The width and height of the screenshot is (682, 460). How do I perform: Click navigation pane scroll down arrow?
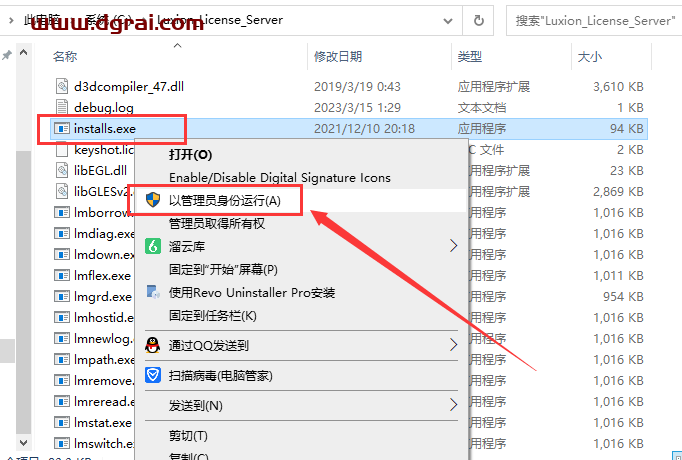pos(24,443)
